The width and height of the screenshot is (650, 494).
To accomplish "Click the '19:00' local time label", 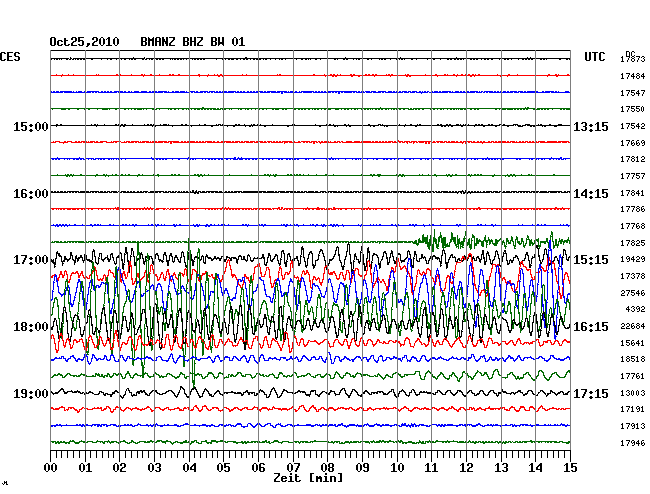I will [x=31, y=393].
